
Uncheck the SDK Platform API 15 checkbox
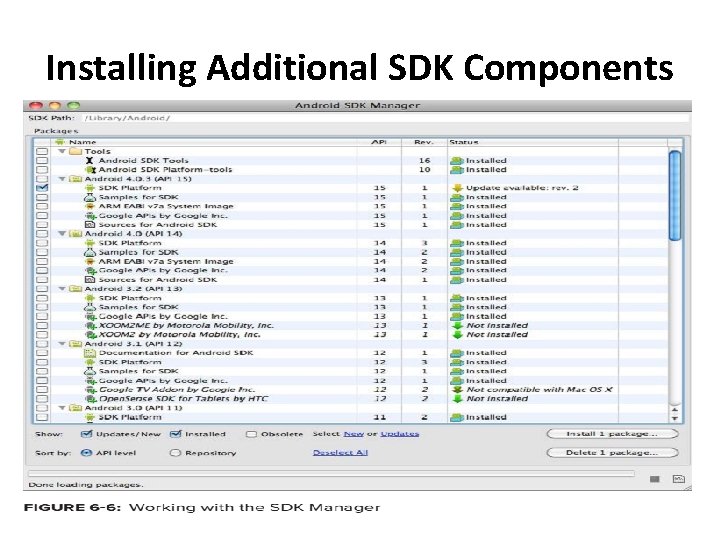coord(42,188)
